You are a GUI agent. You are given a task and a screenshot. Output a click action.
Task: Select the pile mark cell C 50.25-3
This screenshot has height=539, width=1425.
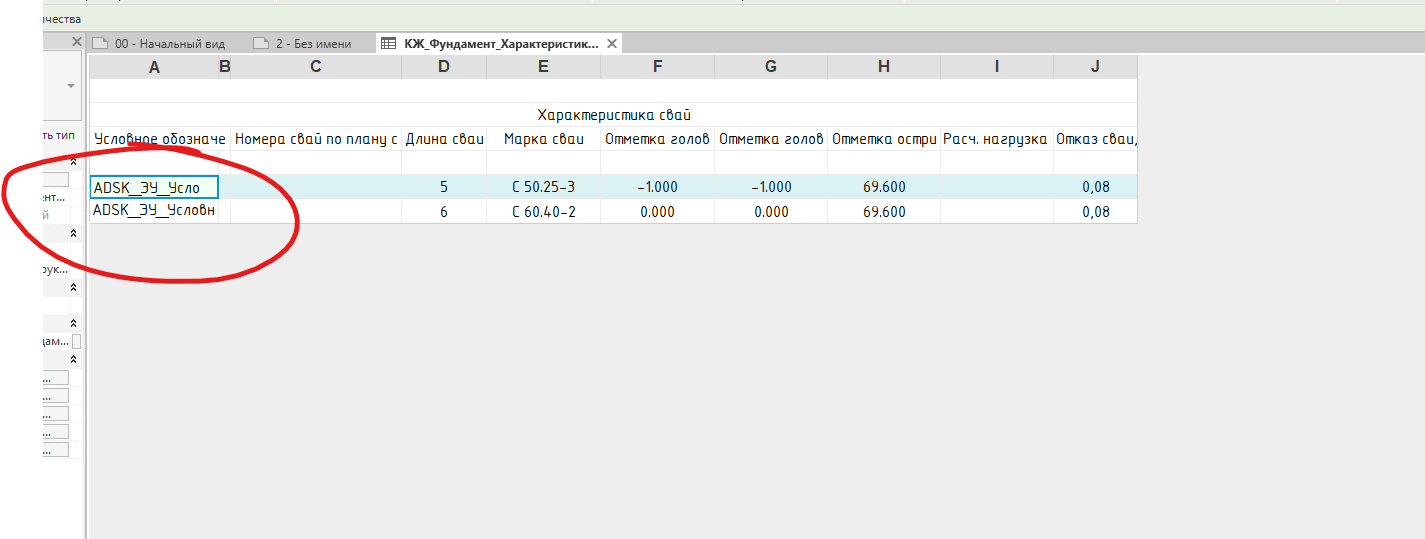coord(543,187)
